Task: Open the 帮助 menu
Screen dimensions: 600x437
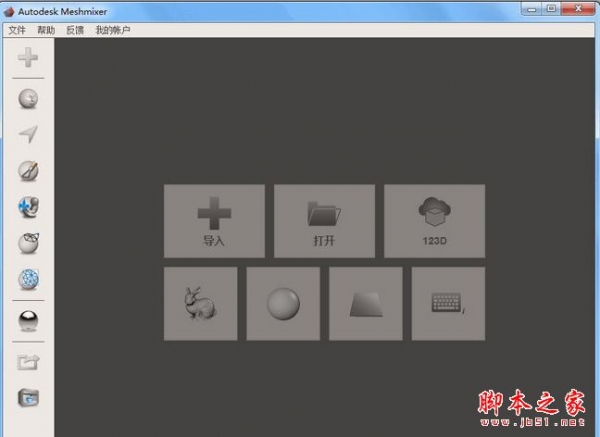Action: 46,30
